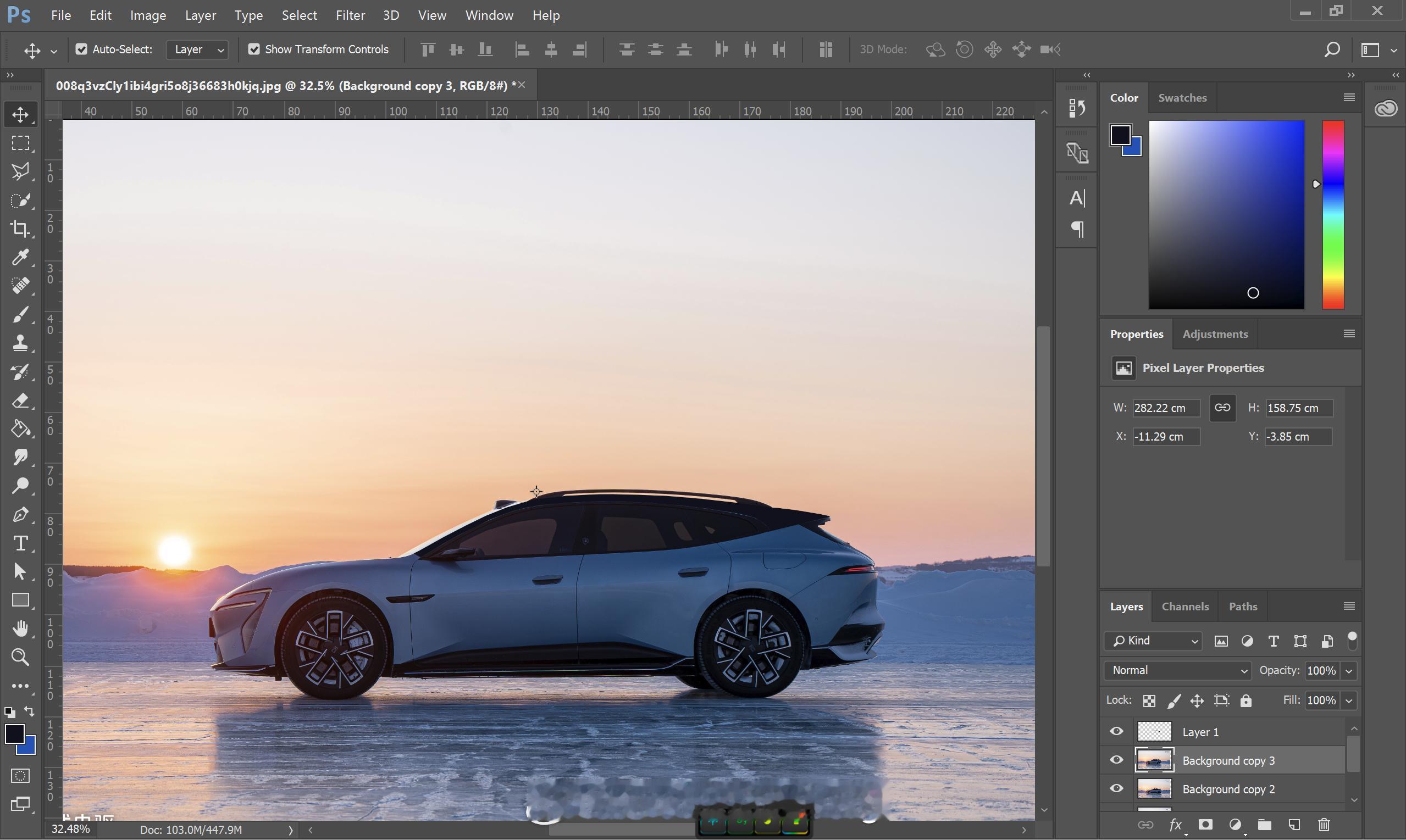Image resolution: width=1406 pixels, height=840 pixels.
Task: Click the foreground color swatch in Color panel
Action: tap(1120, 135)
